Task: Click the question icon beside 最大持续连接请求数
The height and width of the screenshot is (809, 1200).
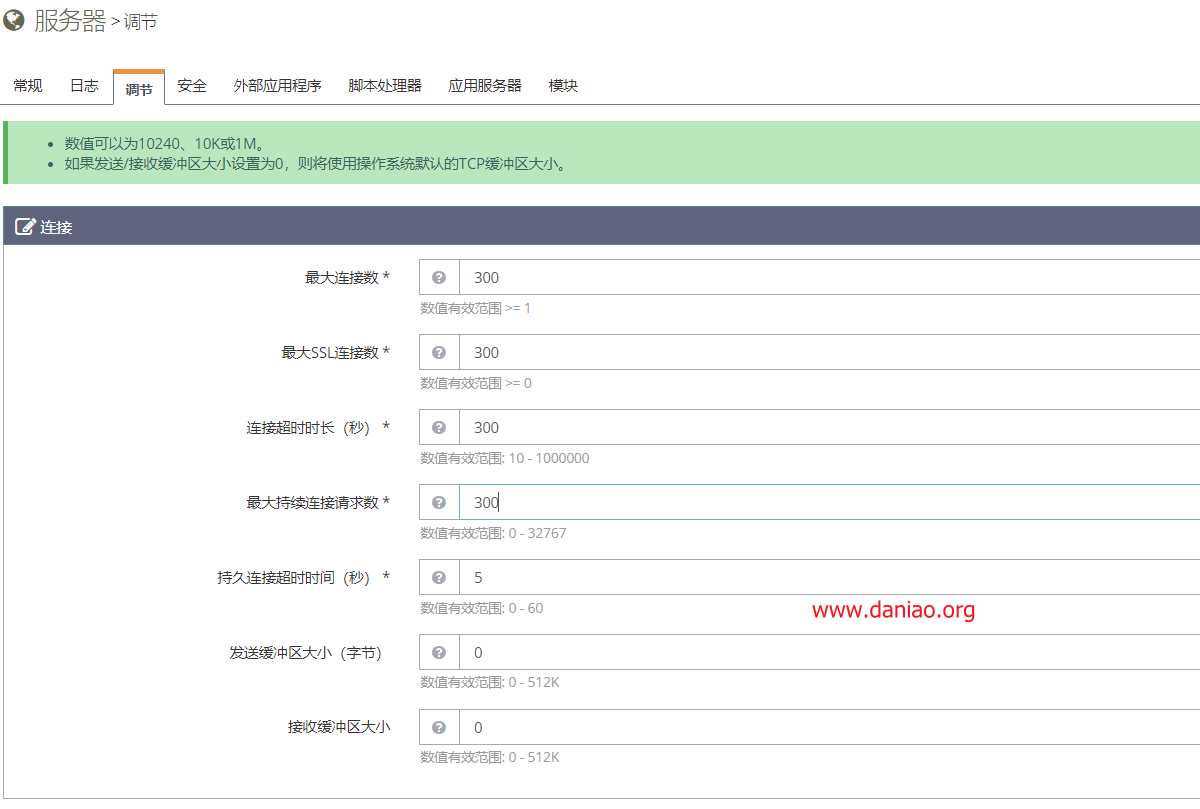Action: [x=439, y=502]
